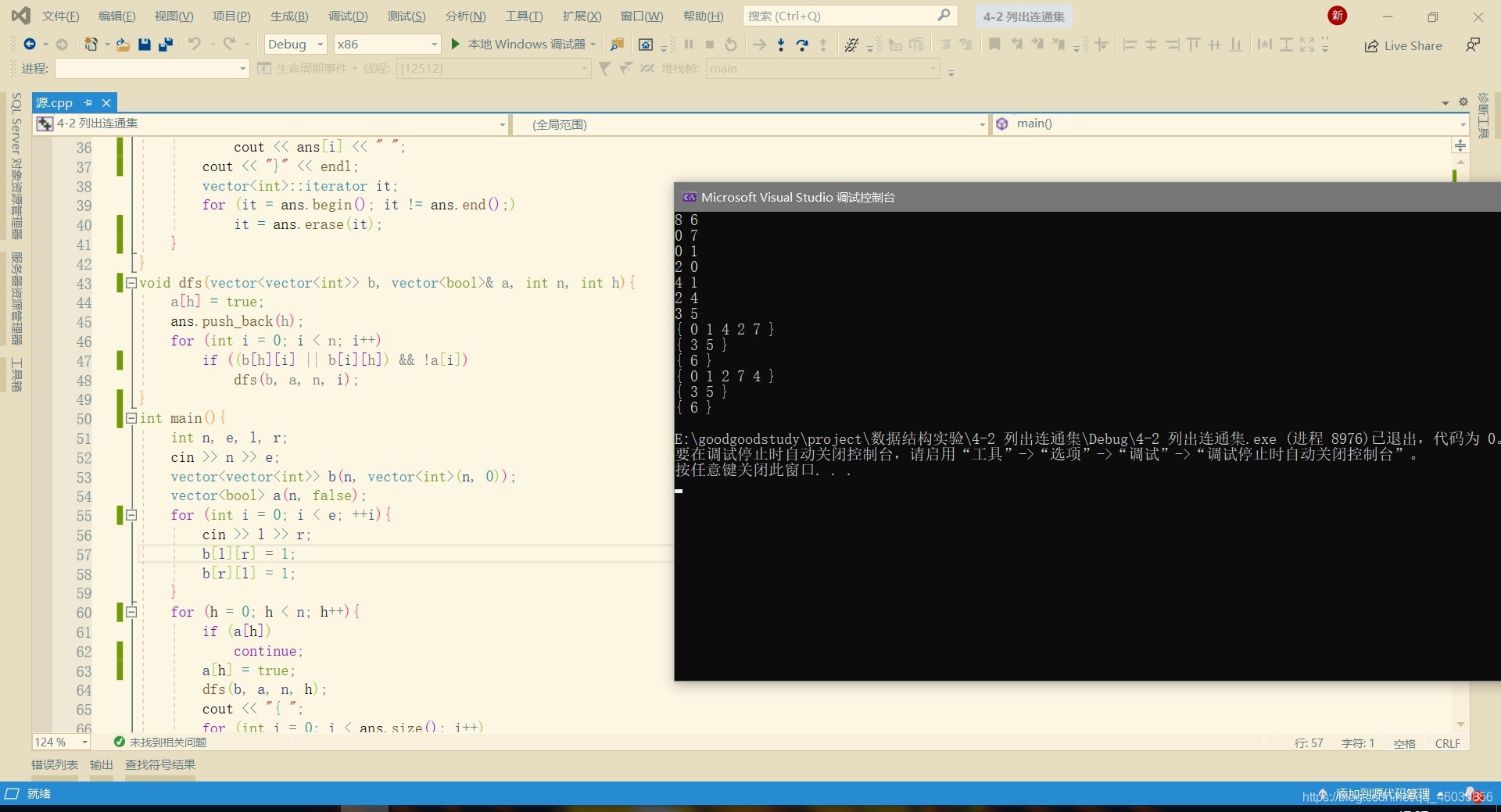Open the debugger target dropdown arrow
Screen dimensions: 1501x812
pos(593,45)
